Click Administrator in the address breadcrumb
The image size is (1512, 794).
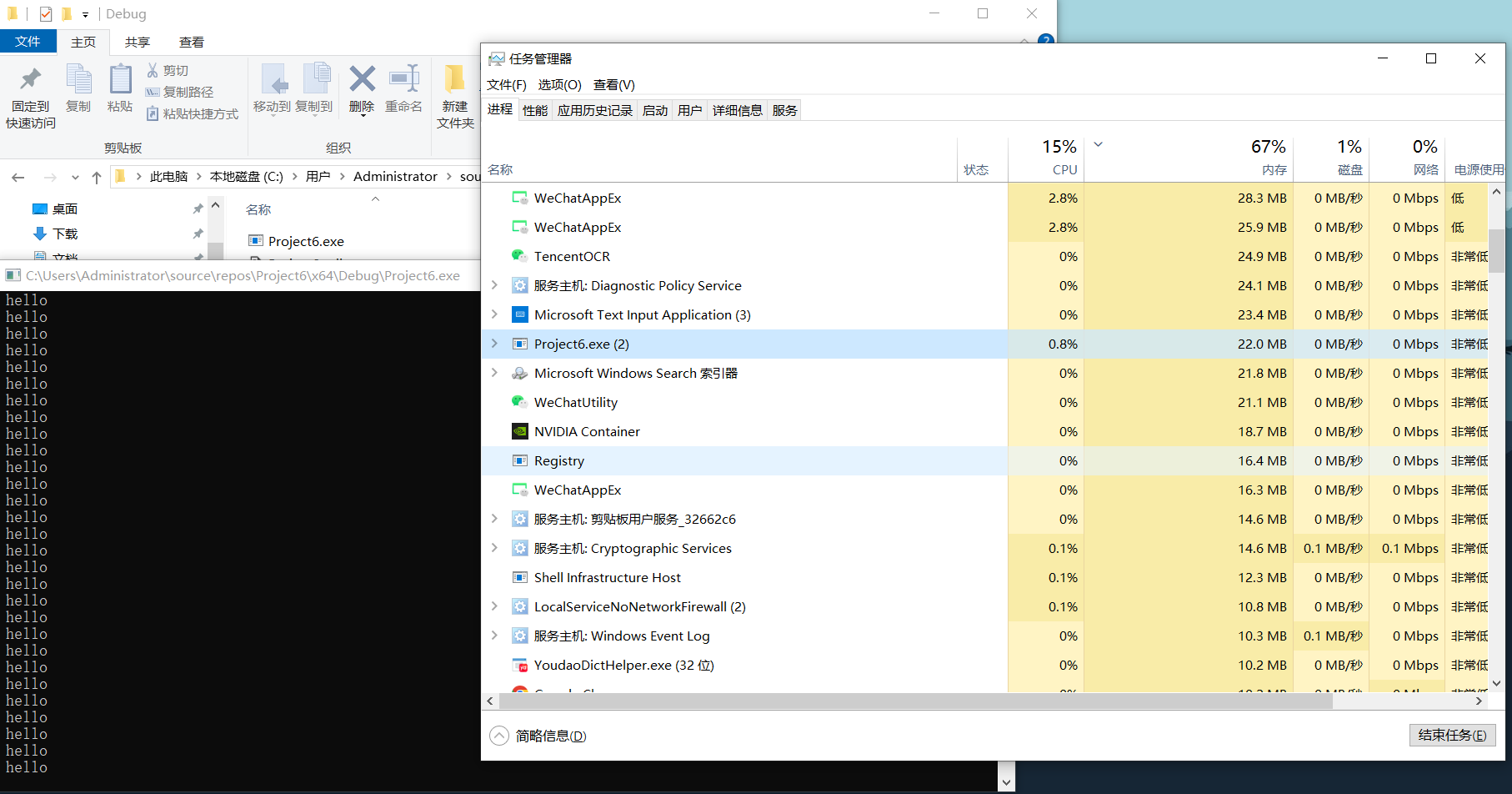(395, 177)
